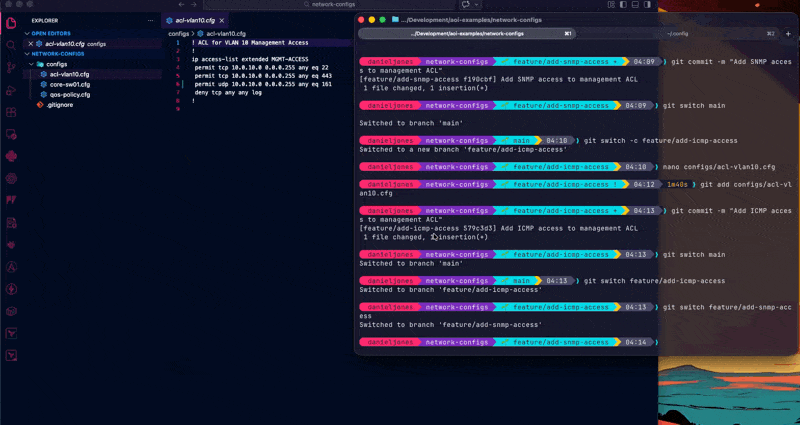Open the Explorer view in activity bar

(11, 20)
